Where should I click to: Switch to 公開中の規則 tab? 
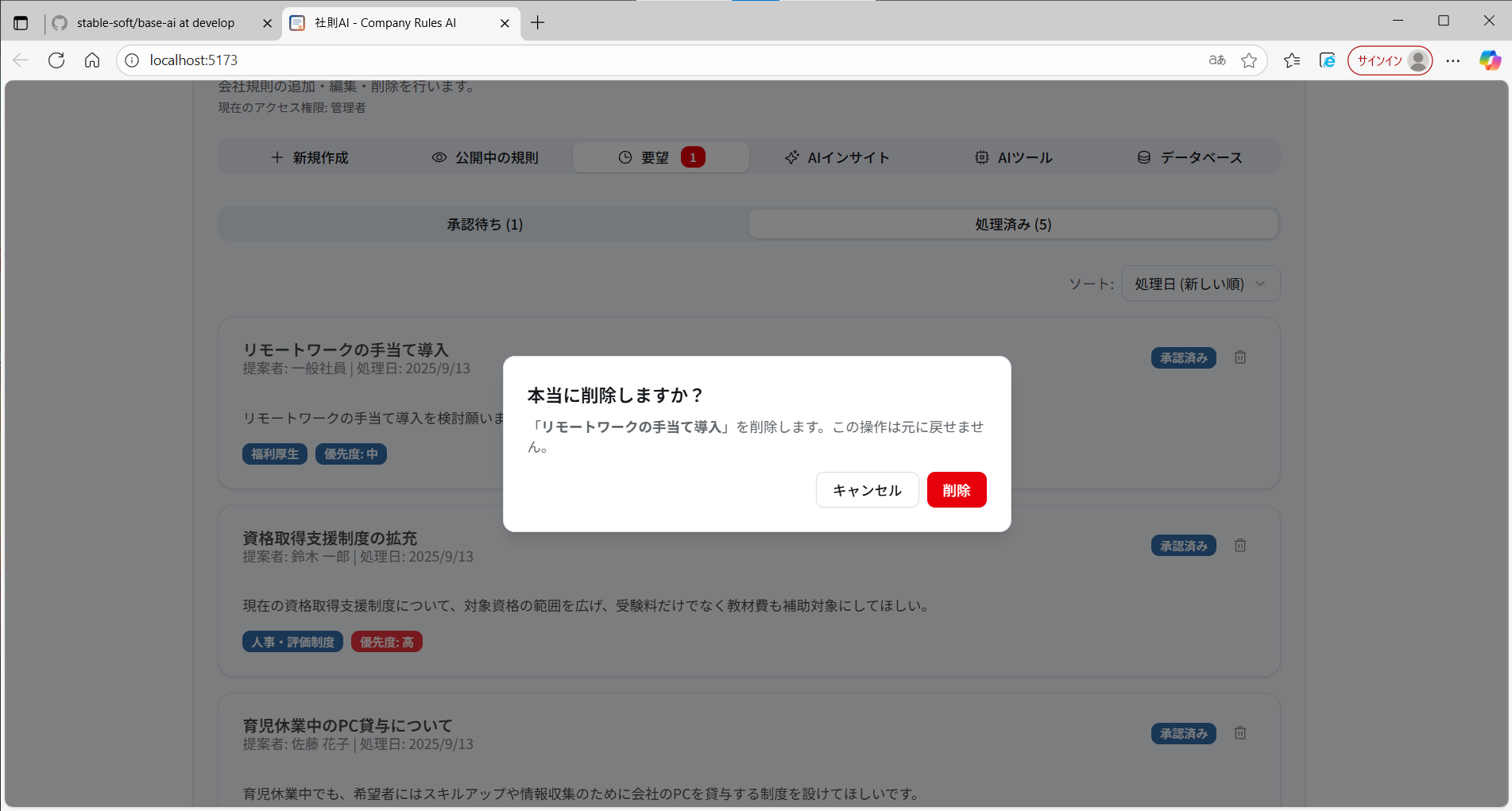[x=485, y=157]
